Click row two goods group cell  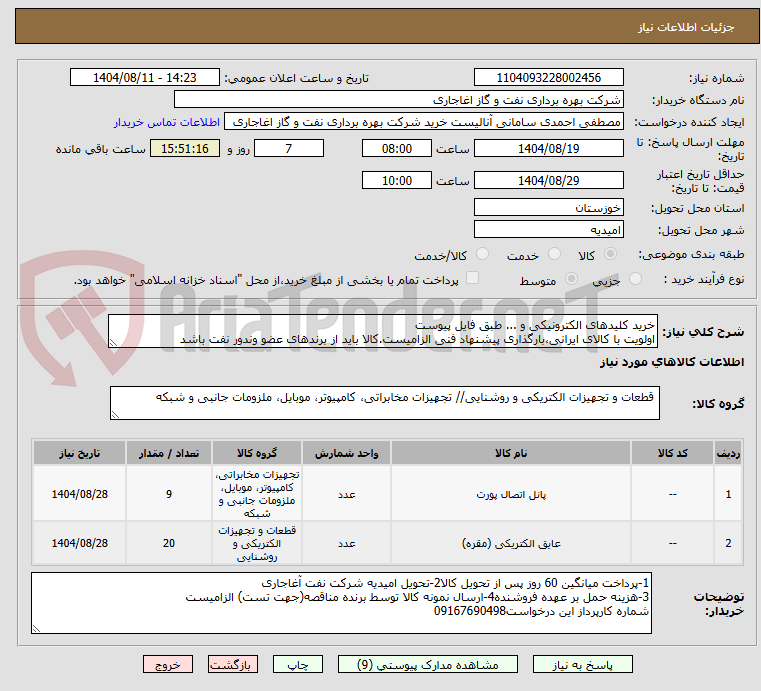click(257, 543)
